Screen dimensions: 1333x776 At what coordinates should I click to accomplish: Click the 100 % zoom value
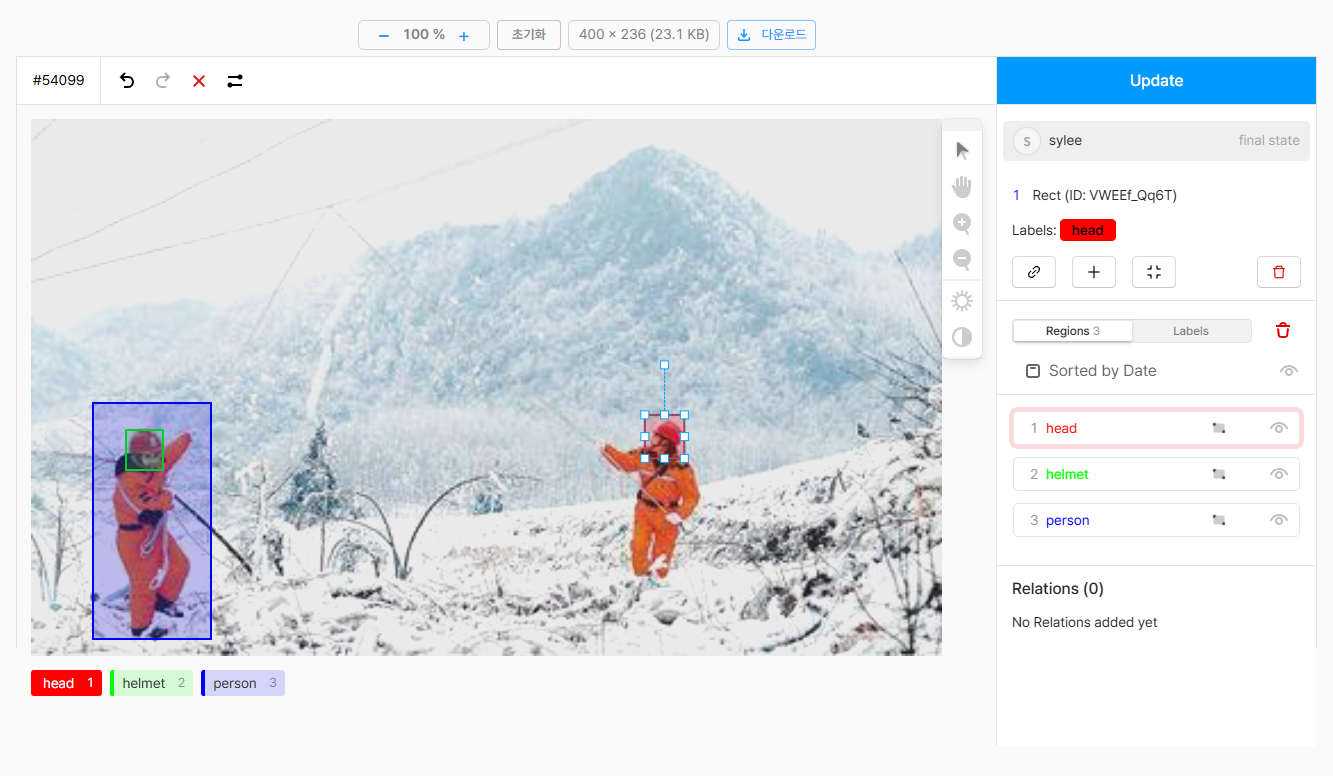coord(424,35)
